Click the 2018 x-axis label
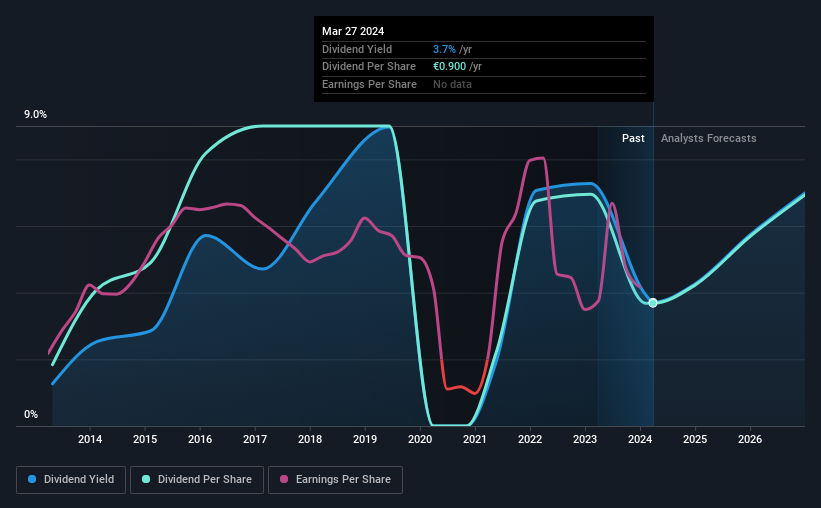 coord(310,439)
